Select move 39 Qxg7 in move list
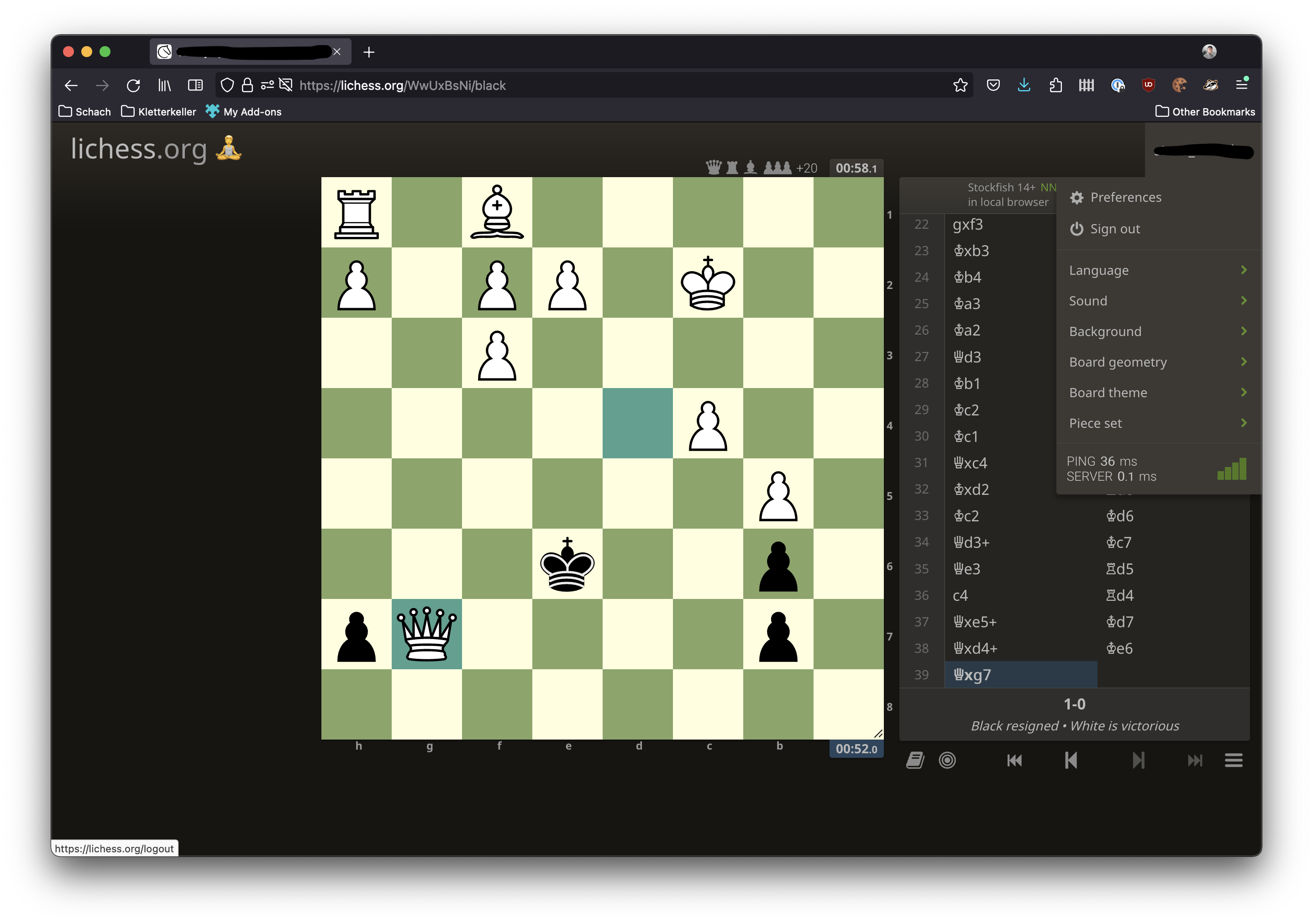 point(1021,675)
